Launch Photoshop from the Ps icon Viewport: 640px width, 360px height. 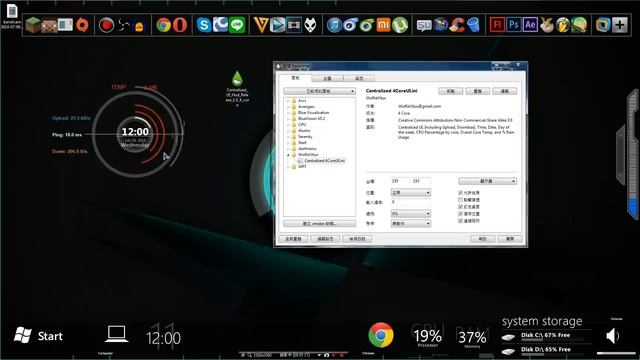(513, 25)
